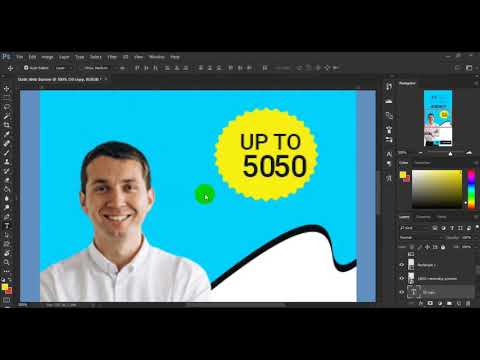Open the Filter menu

[112, 57]
